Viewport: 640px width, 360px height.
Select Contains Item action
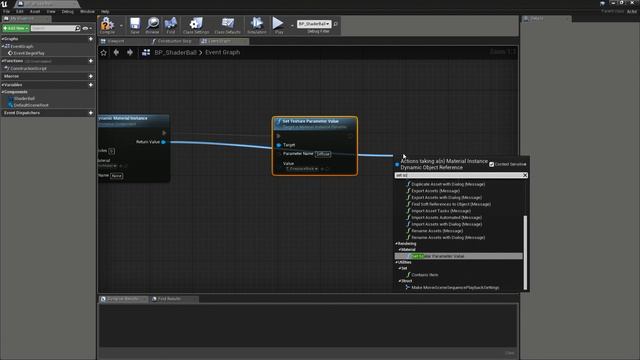pos(424,275)
